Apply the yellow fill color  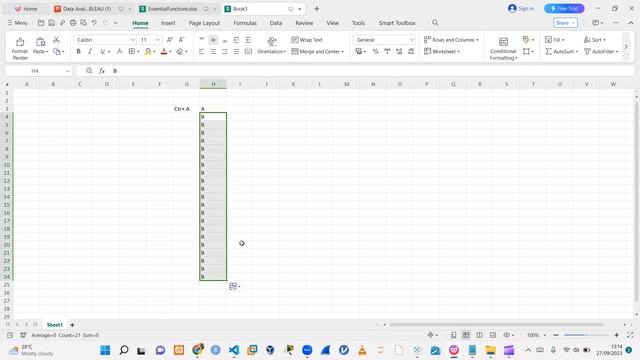(148, 51)
